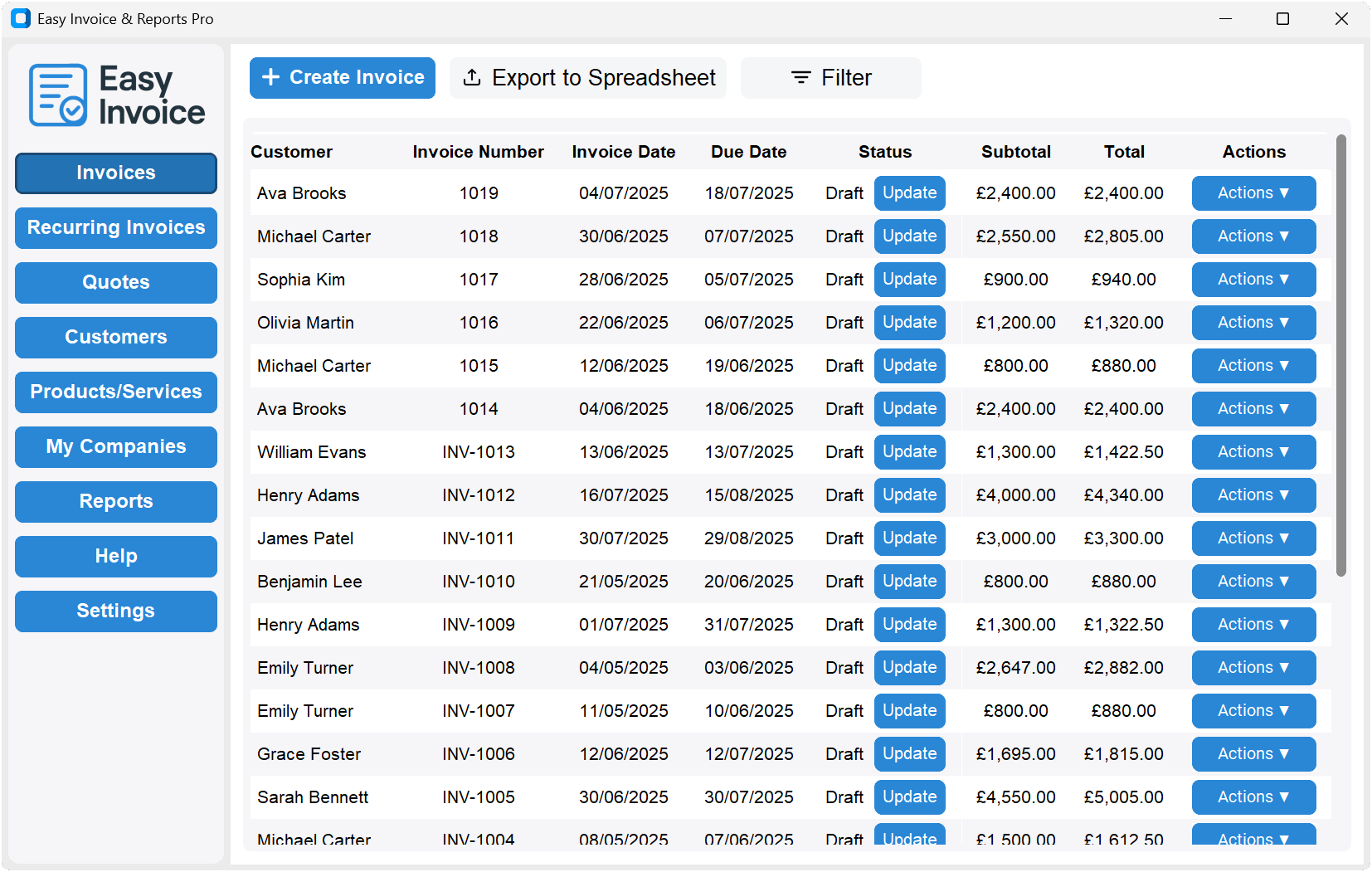1372x872 pixels.
Task: Update status of INV-1007
Action: click(909, 711)
